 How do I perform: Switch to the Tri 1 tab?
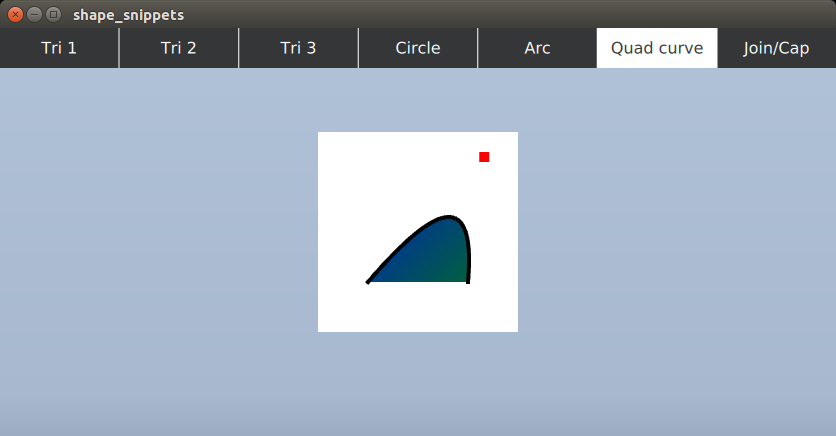[x=59, y=48]
